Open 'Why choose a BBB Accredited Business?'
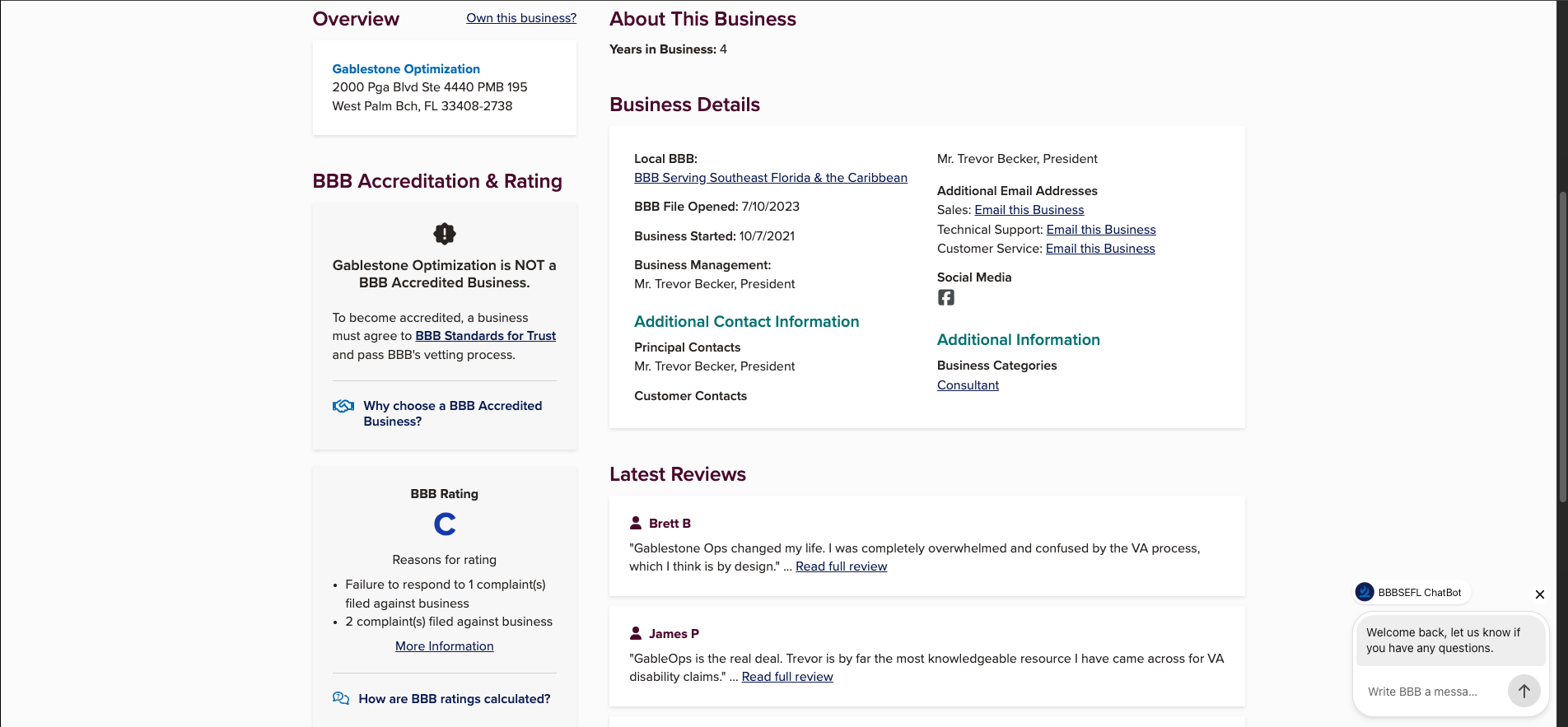Viewport: 1568px width, 727px height. pos(453,413)
